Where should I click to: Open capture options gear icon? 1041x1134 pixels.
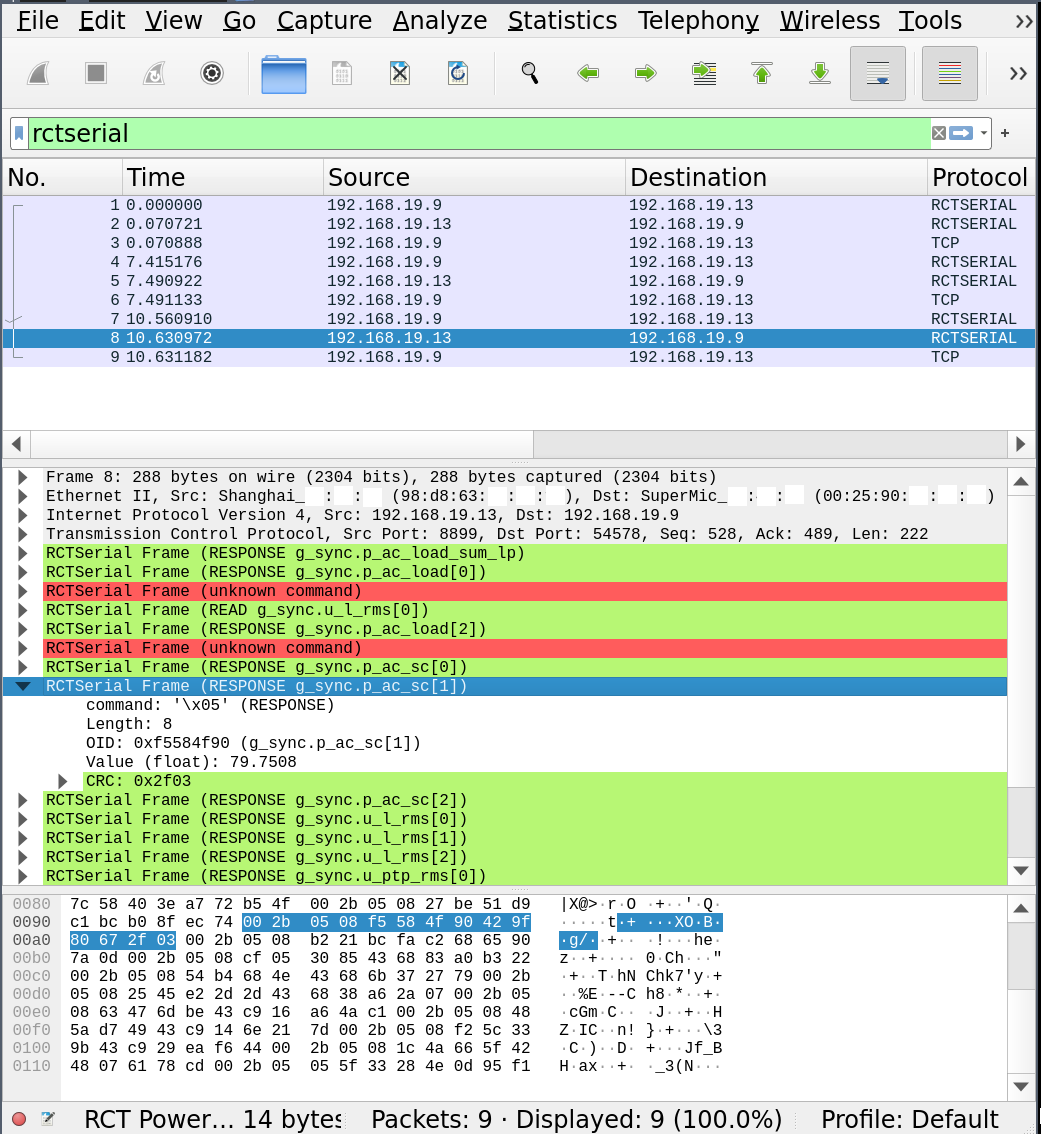(x=212, y=73)
